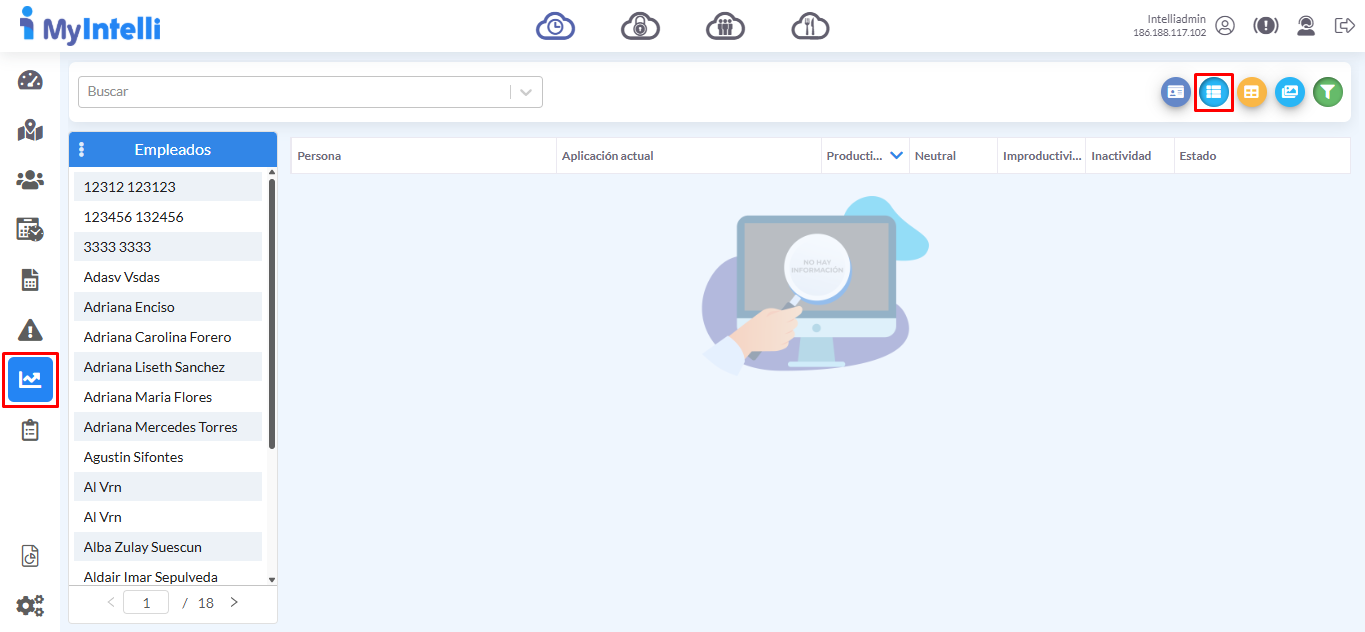Log out using the exit icon

(x=1344, y=26)
